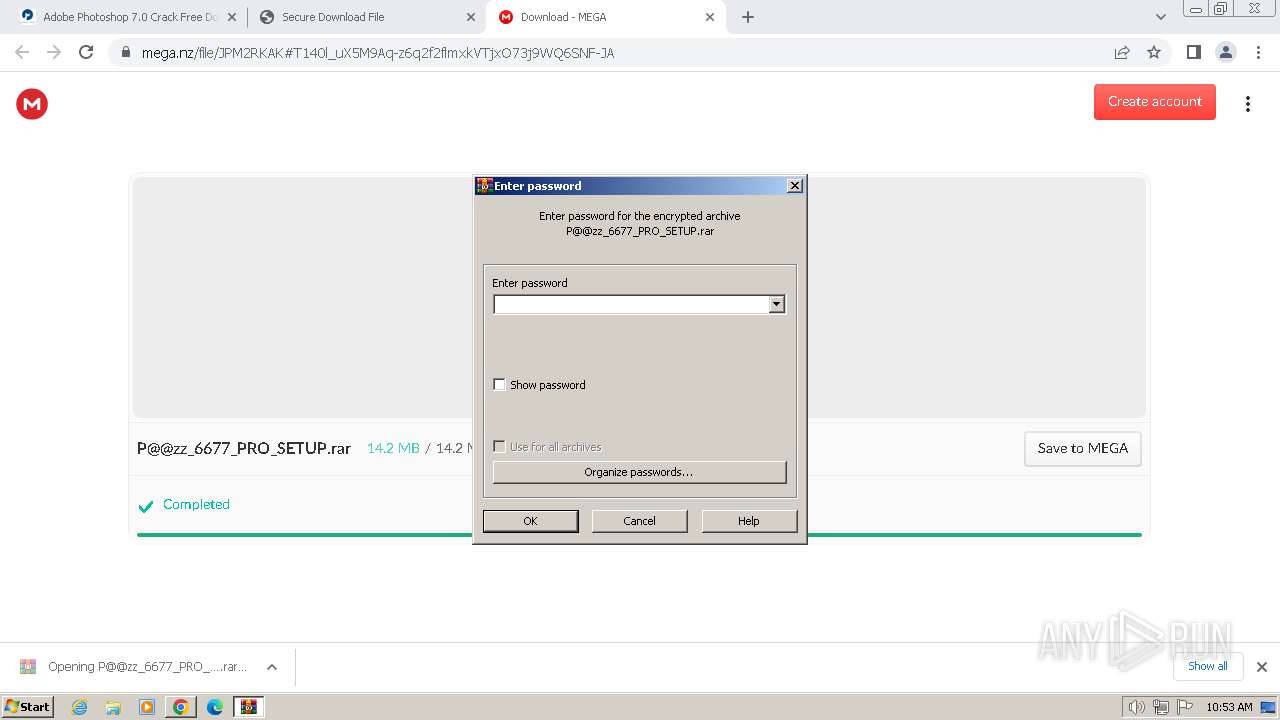This screenshot has height=720, width=1280.
Task: Toggle the Use for all archives checkbox
Action: coord(500,447)
